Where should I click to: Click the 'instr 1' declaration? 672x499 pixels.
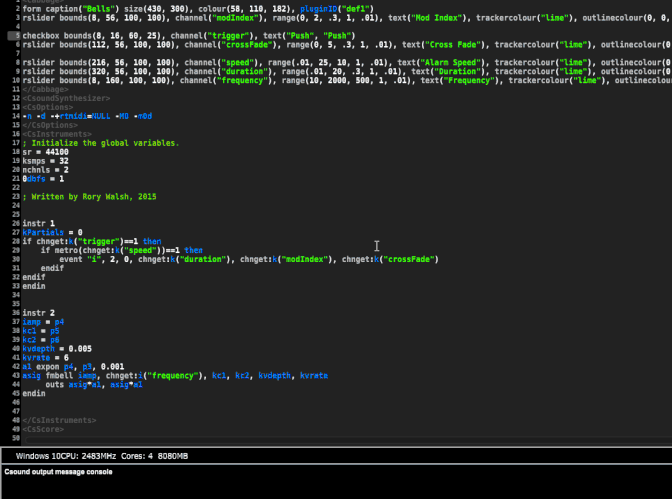click(39, 223)
